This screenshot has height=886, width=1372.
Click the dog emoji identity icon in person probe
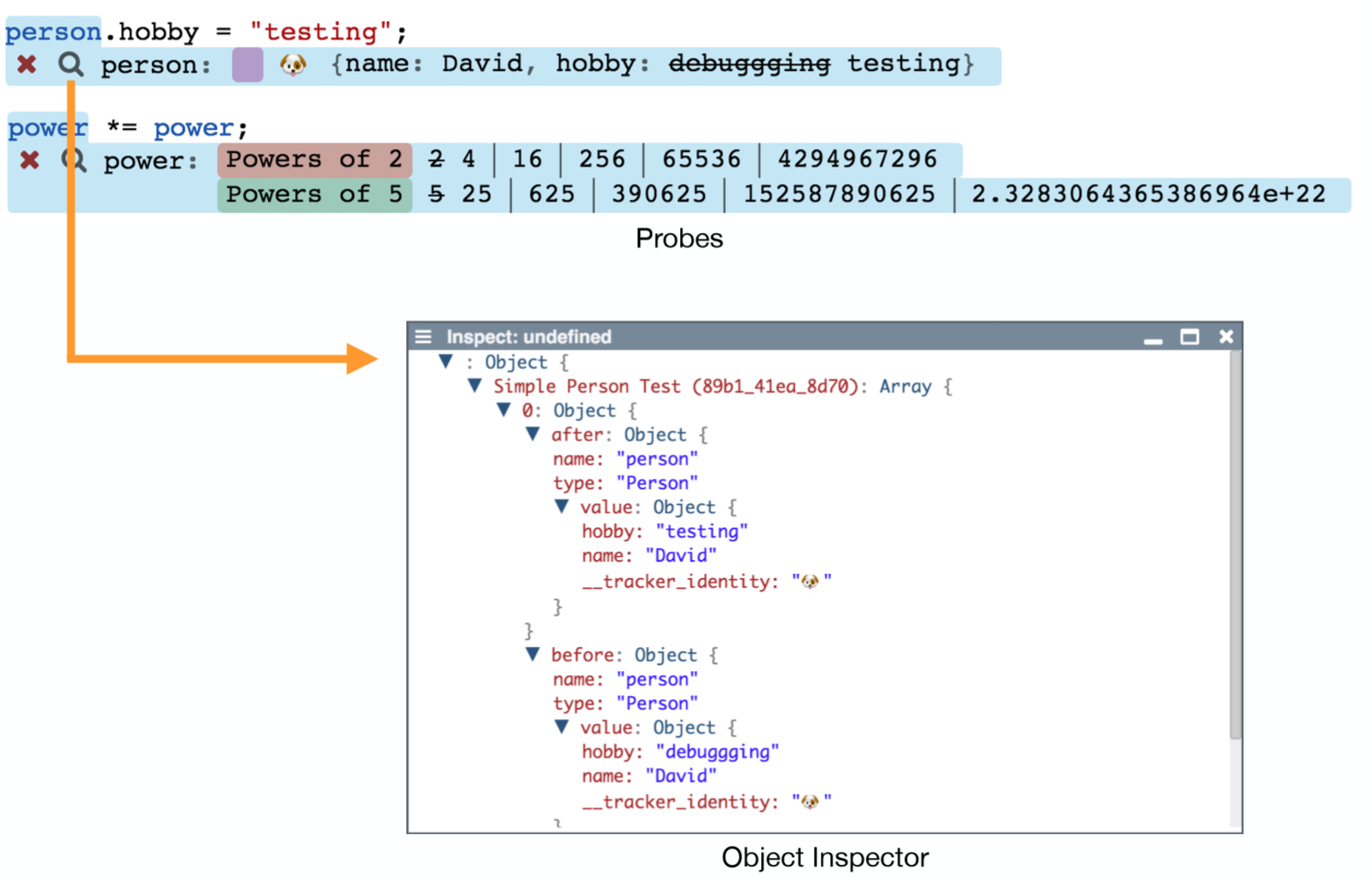tap(293, 65)
